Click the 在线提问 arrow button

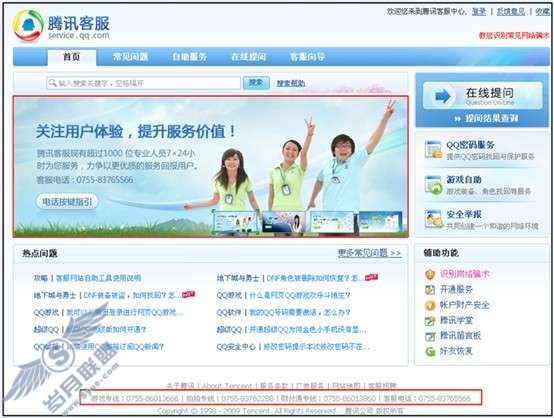(483, 95)
